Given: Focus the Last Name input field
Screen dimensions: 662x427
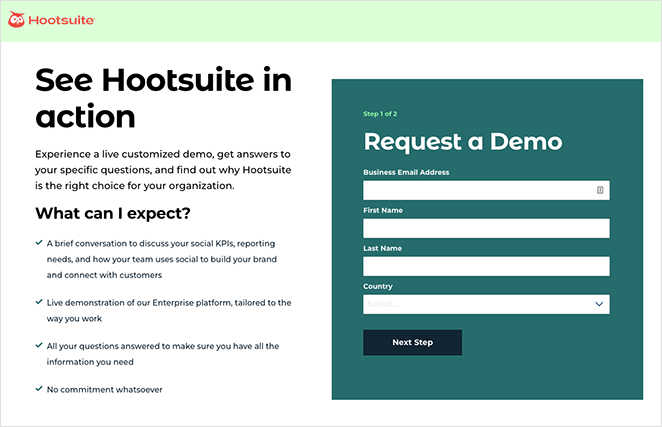Looking at the screenshot, I should (x=486, y=266).
